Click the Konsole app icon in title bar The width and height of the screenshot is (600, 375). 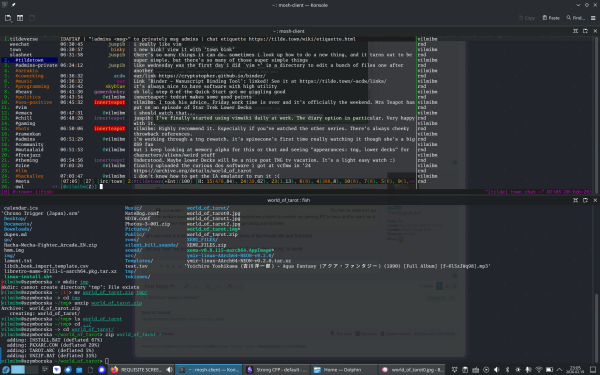[x=5, y=5]
